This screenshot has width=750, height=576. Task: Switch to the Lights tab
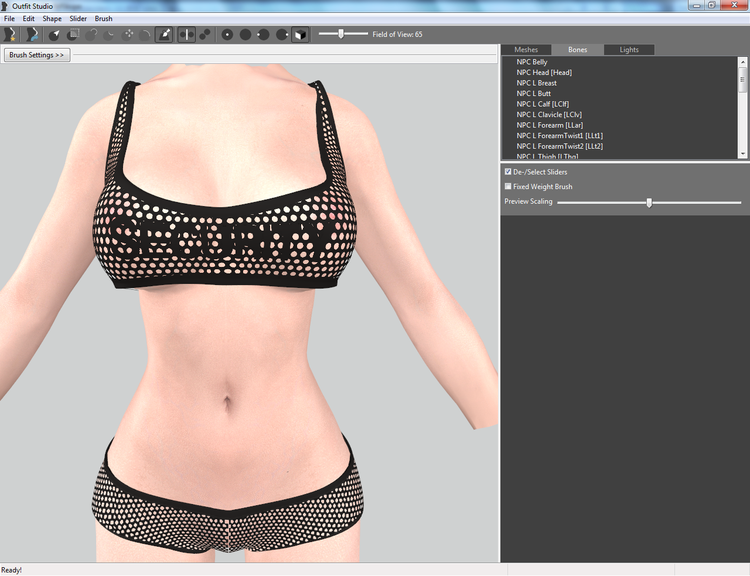coord(629,50)
